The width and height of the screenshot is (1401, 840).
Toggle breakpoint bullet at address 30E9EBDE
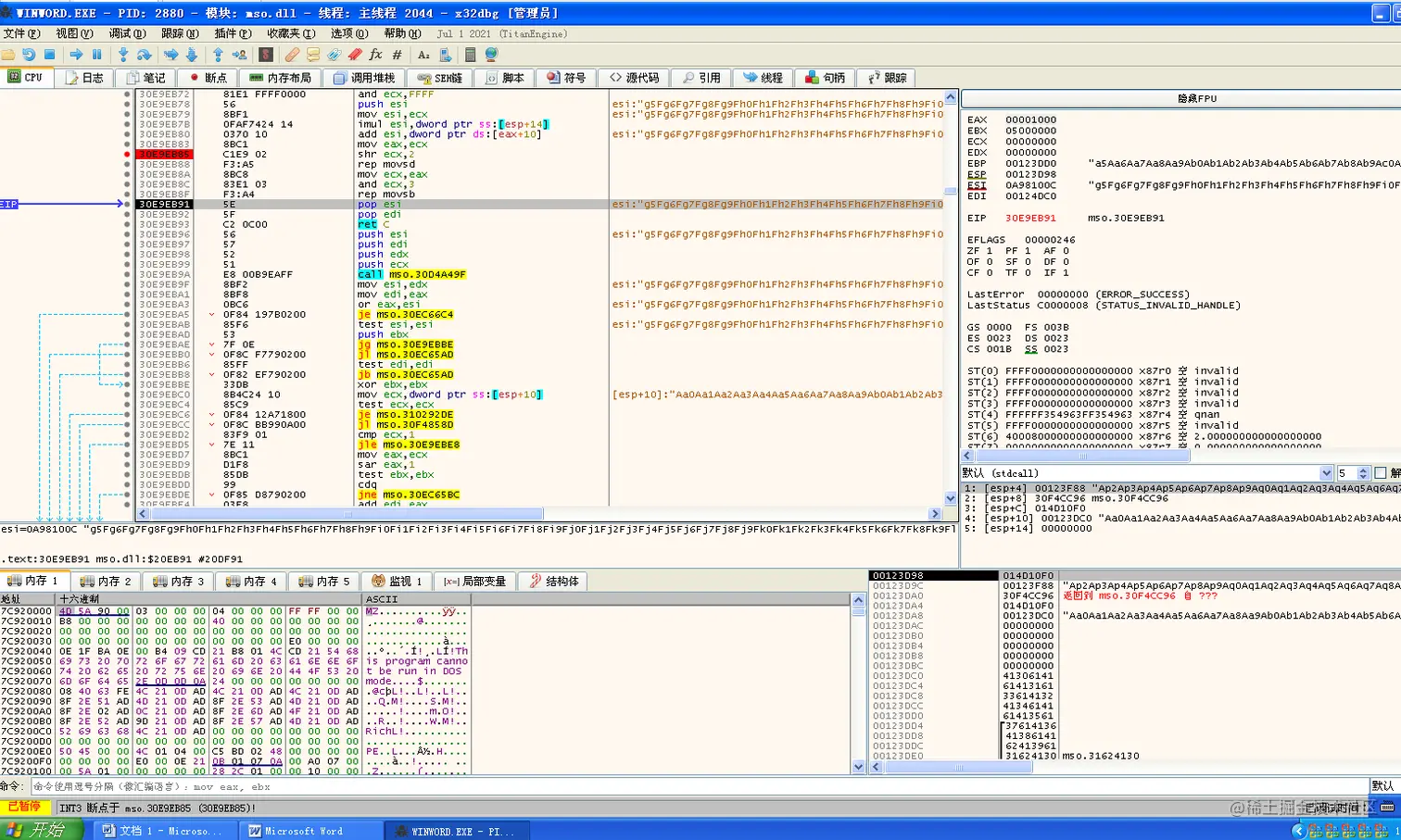click(127, 495)
